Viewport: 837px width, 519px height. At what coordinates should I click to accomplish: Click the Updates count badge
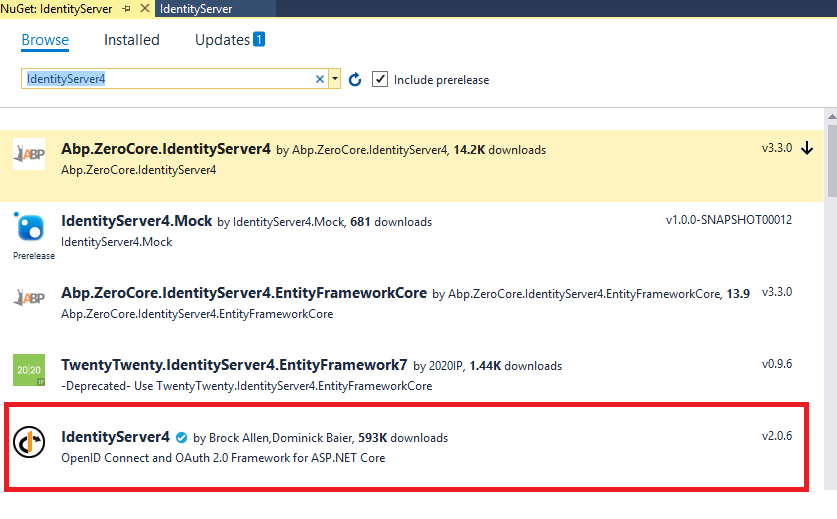click(x=259, y=39)
